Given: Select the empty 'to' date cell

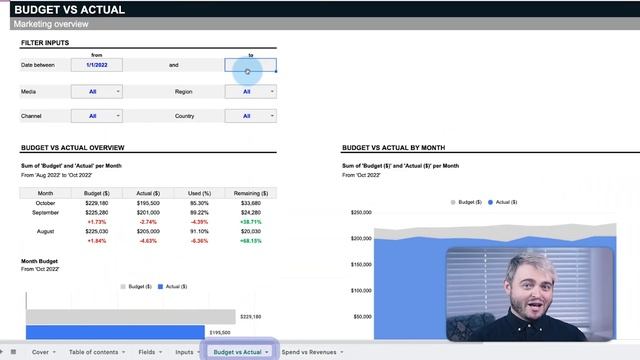Looking at the screenshot, I should click(x=251, y=65).
